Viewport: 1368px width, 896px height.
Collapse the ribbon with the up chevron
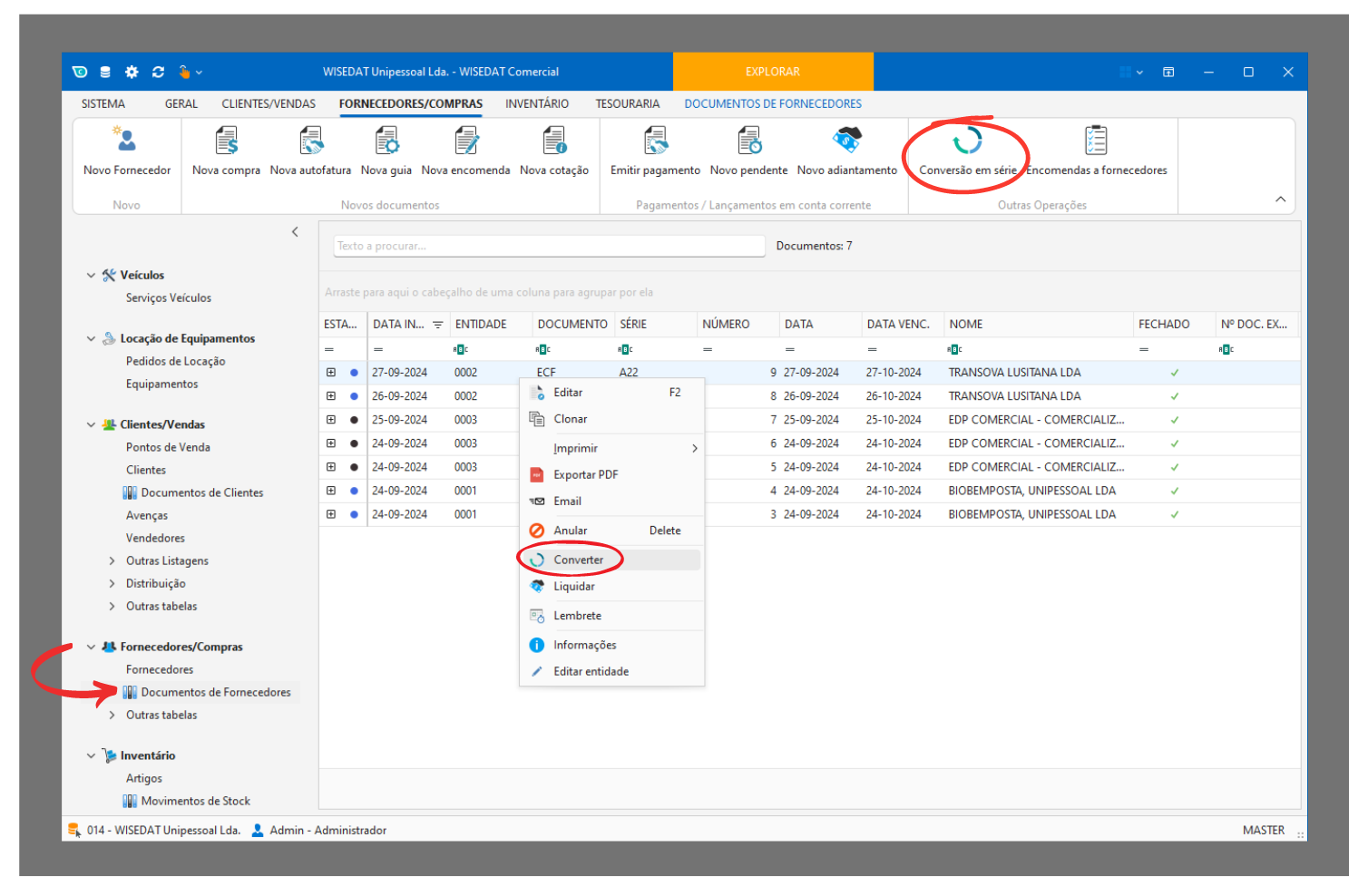[x=1280, y=200]
